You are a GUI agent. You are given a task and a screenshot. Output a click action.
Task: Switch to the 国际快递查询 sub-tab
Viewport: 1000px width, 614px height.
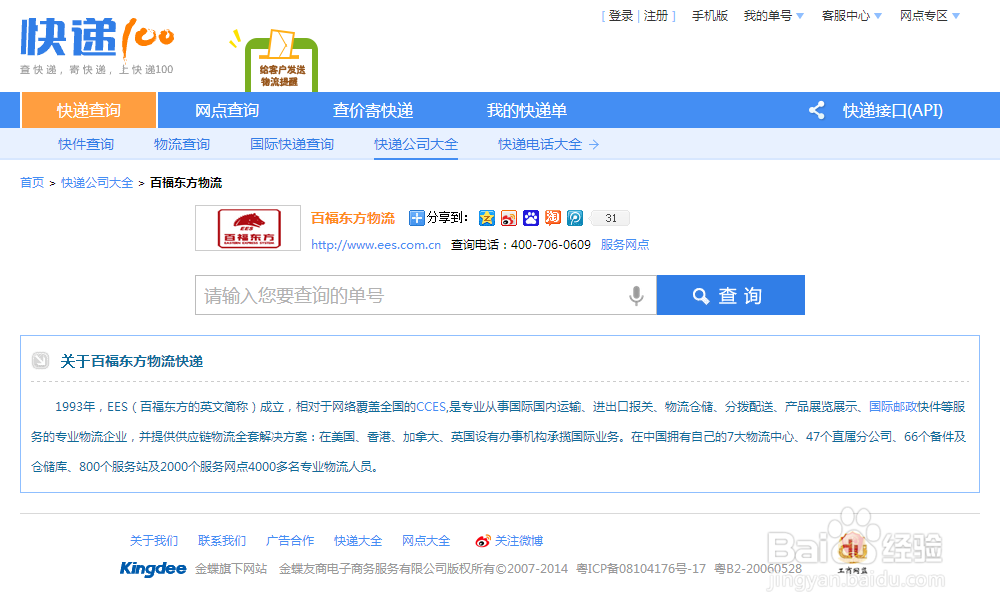click(292, 144)
